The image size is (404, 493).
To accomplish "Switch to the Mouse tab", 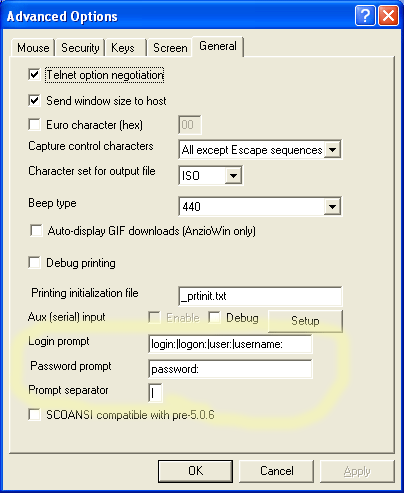I will [33, 48].
